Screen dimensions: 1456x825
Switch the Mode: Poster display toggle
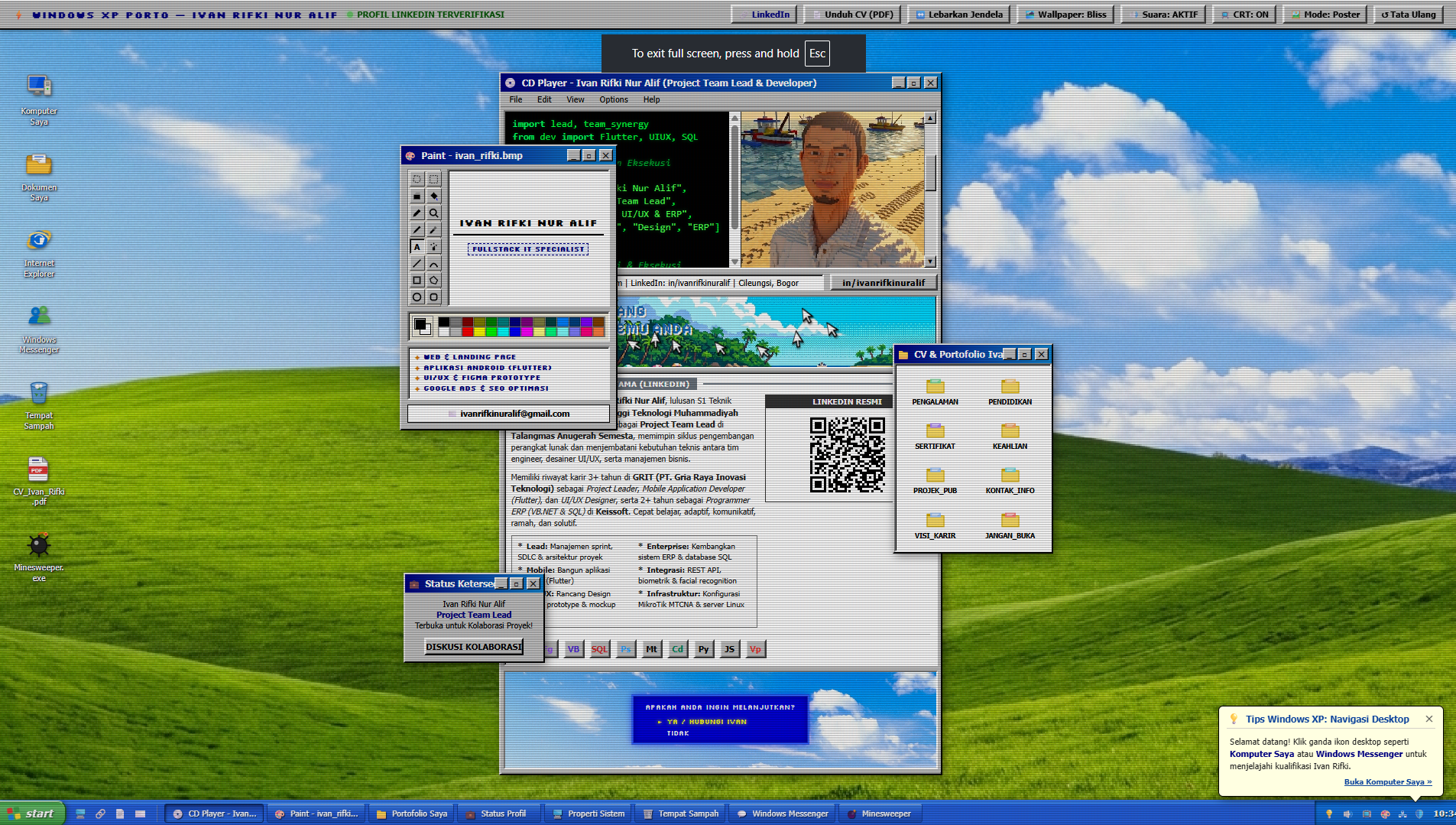(1325, 15)
